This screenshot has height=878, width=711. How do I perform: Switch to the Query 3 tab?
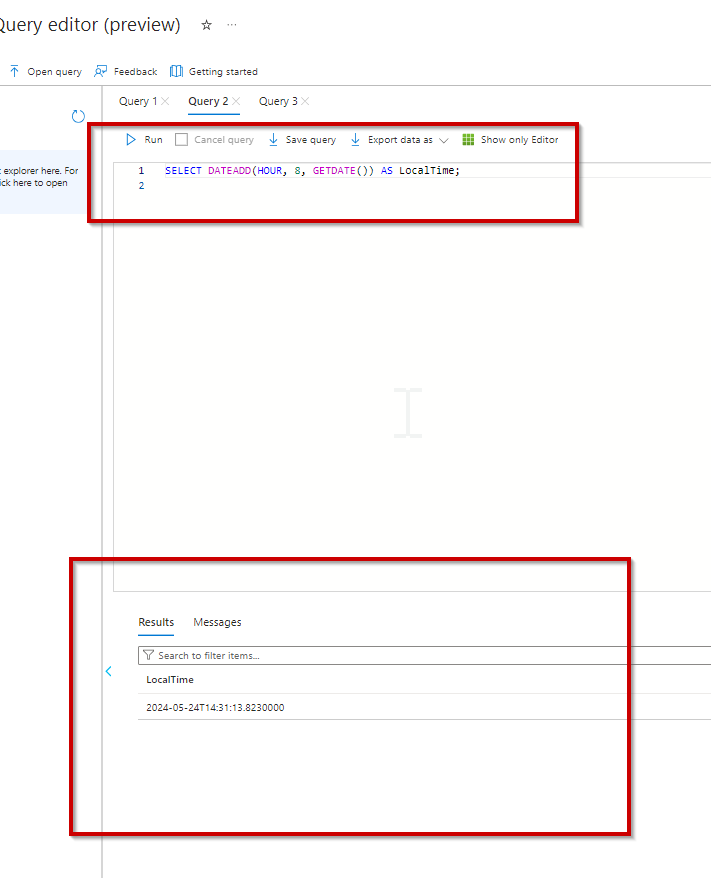point(278,101)
